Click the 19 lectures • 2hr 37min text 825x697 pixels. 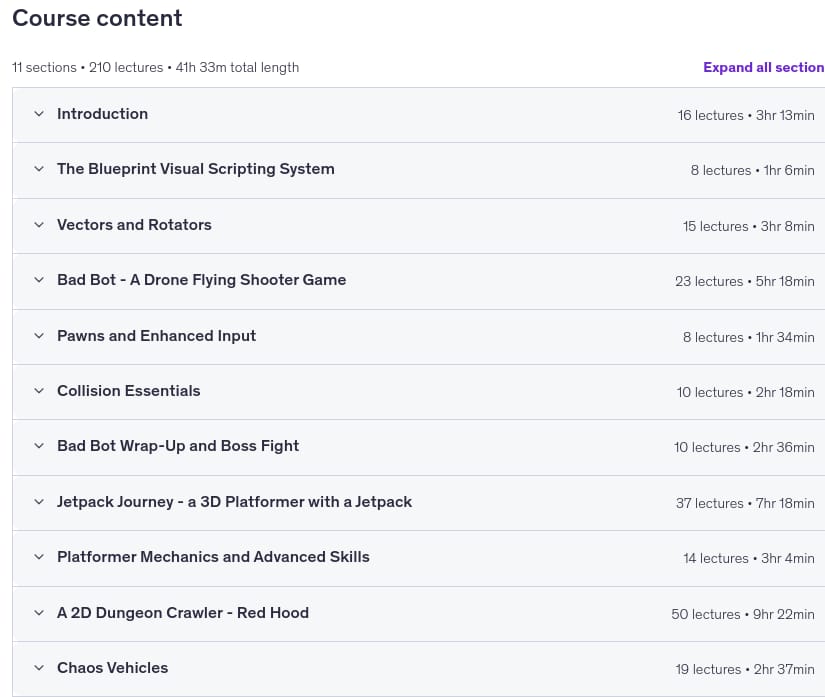click(x=745, y=670)
